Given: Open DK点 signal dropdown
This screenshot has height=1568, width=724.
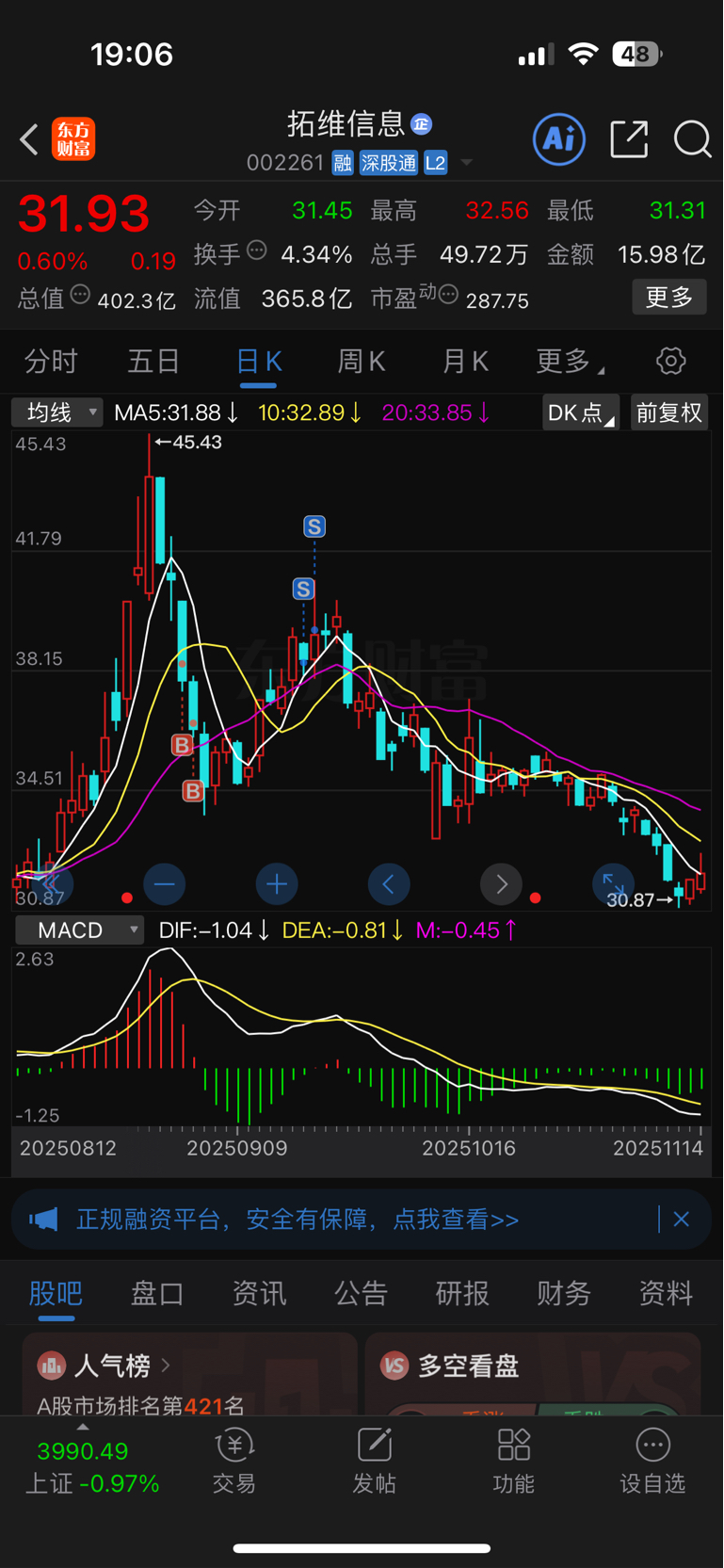Looking at the screenshot, I should click(581, 412).
